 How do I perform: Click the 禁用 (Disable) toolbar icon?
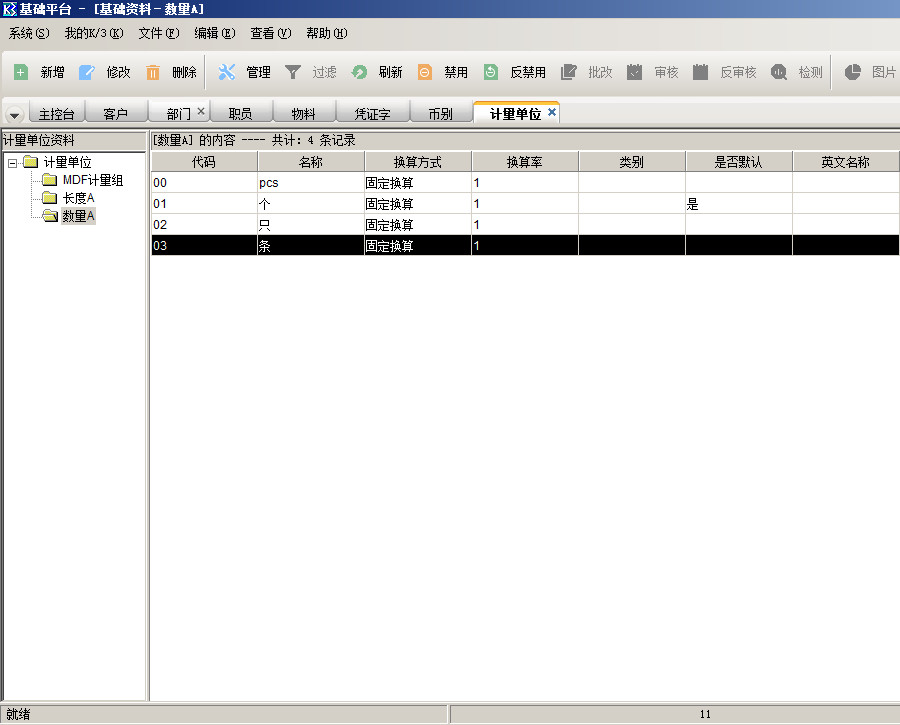pos(425,72)
